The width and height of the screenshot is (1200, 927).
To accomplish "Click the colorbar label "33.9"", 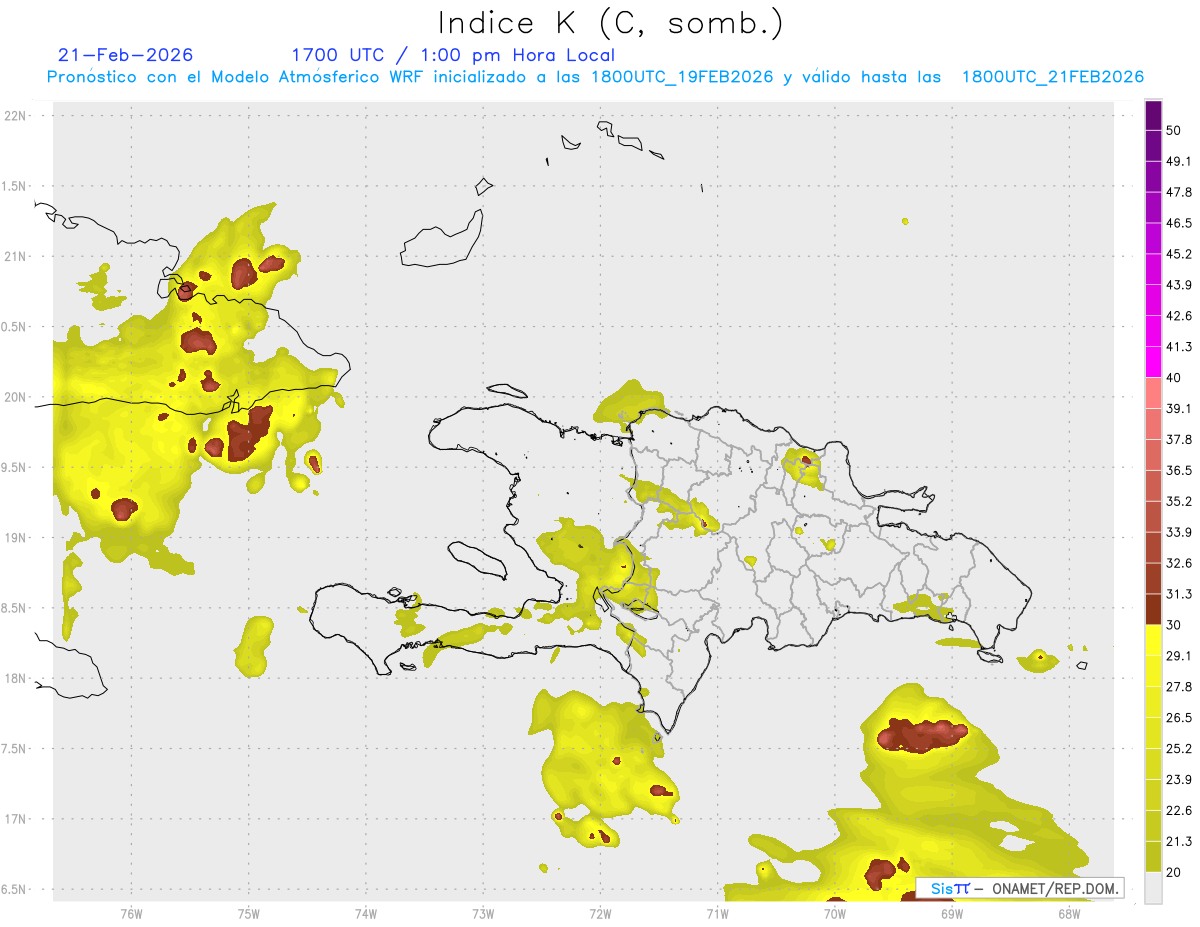I will coord(1179,532).
